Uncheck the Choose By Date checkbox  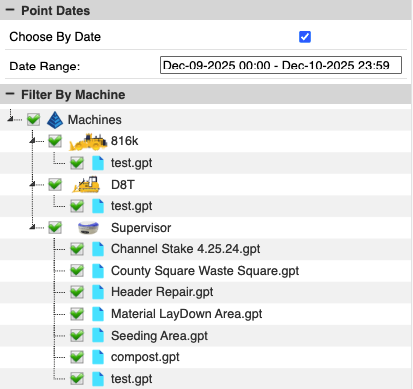pos(305,37)
